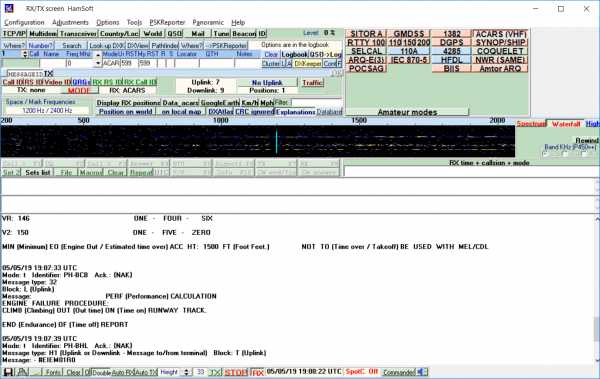Toggle the CRC ignored option
The width and height of the screenshot is (600, 379).
point(254,112)
